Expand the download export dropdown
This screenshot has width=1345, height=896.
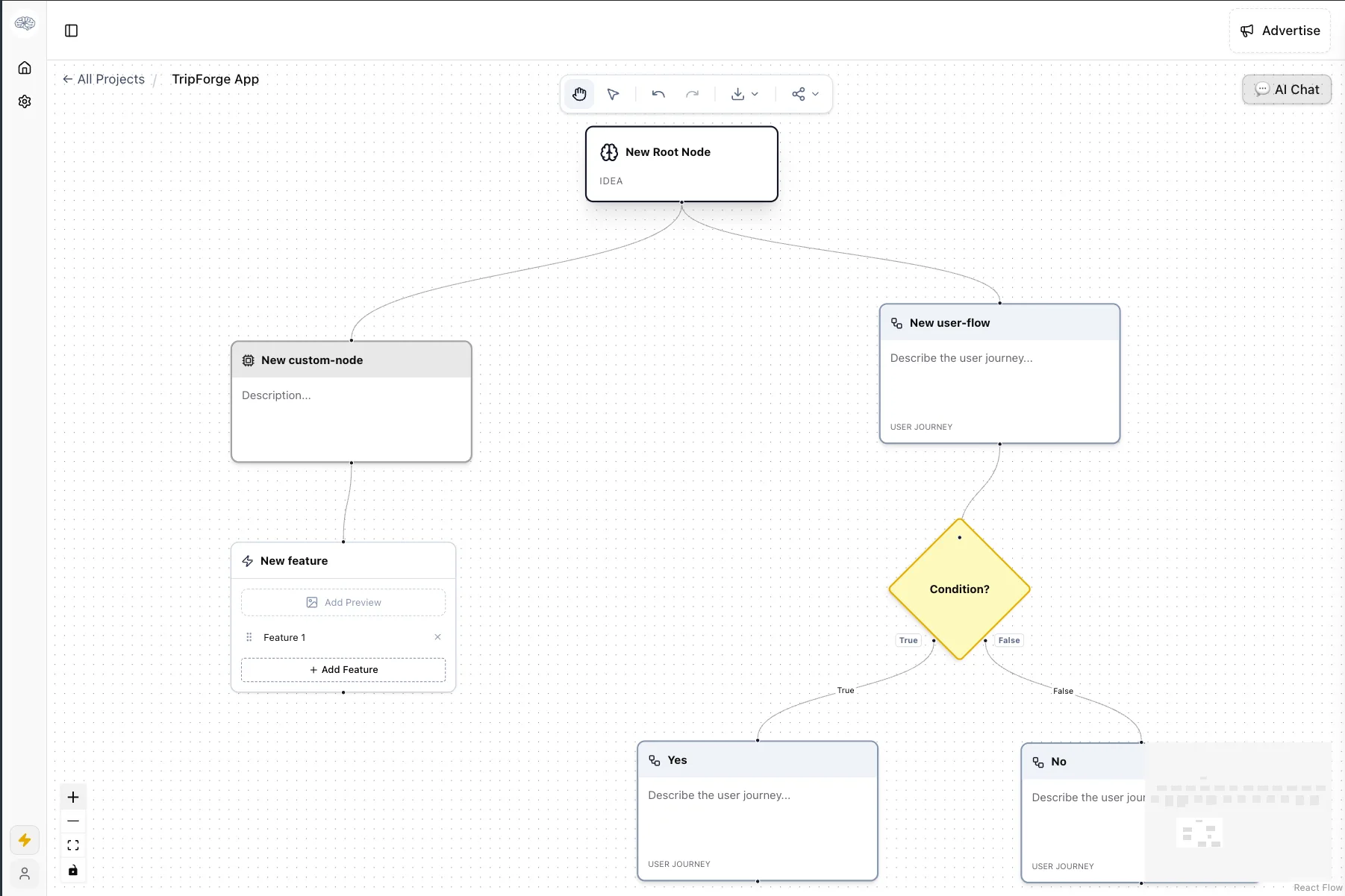tap(744, 94)
